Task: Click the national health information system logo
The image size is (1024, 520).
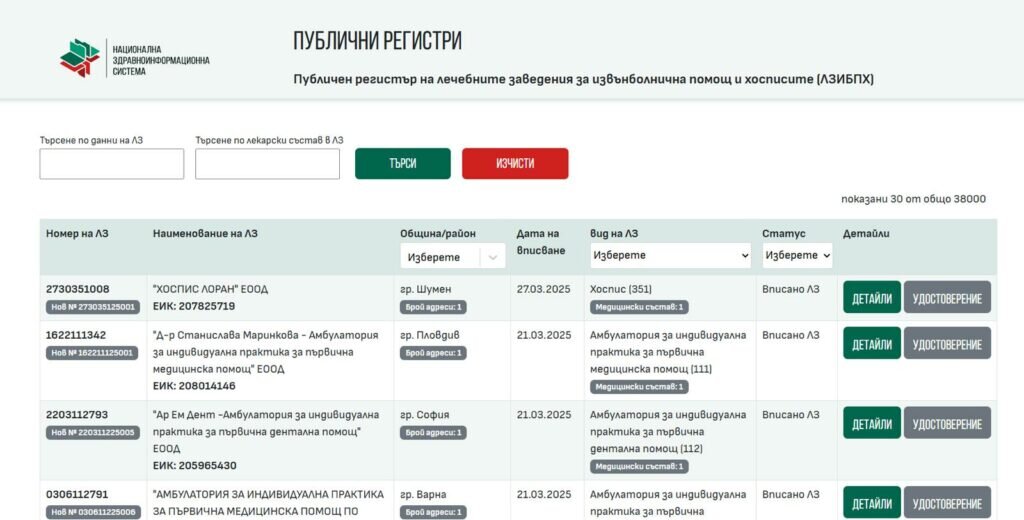Action: click(x=135, y=59)
